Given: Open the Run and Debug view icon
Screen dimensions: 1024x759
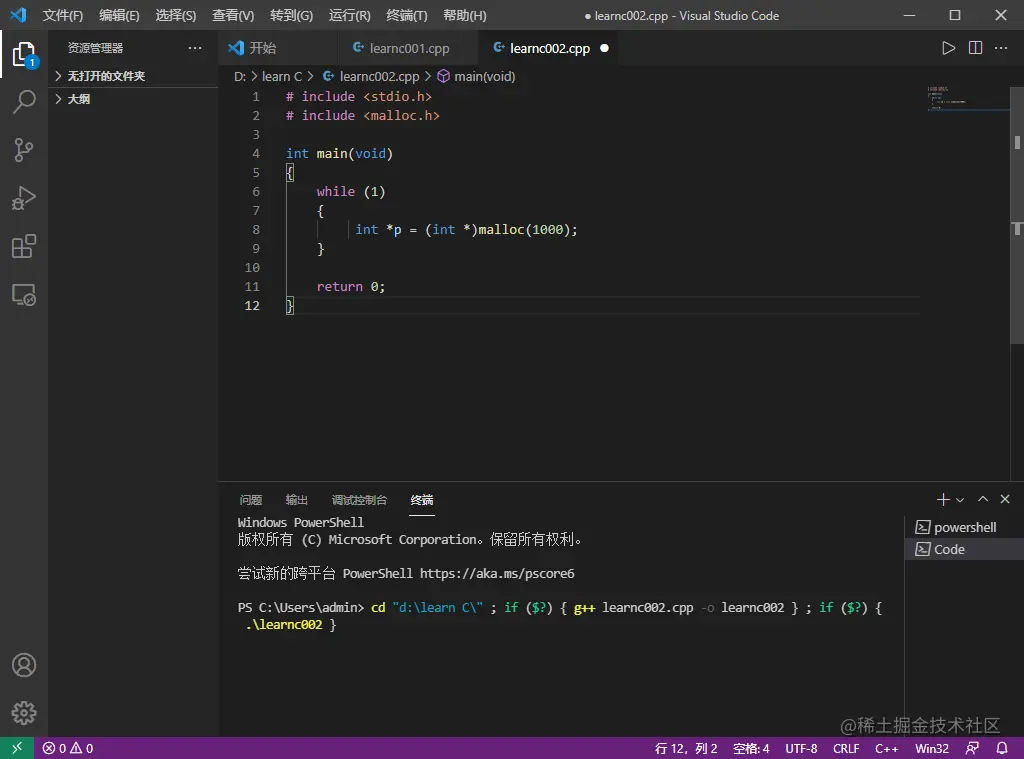Looking at the screenshot, I should click(24, 199).
